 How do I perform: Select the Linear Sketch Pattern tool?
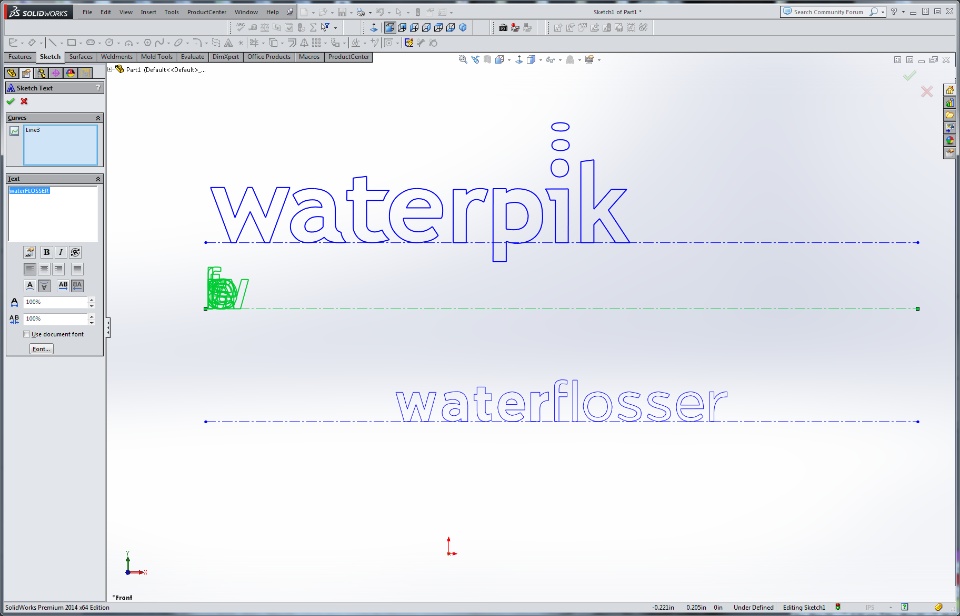pos(317,43)
